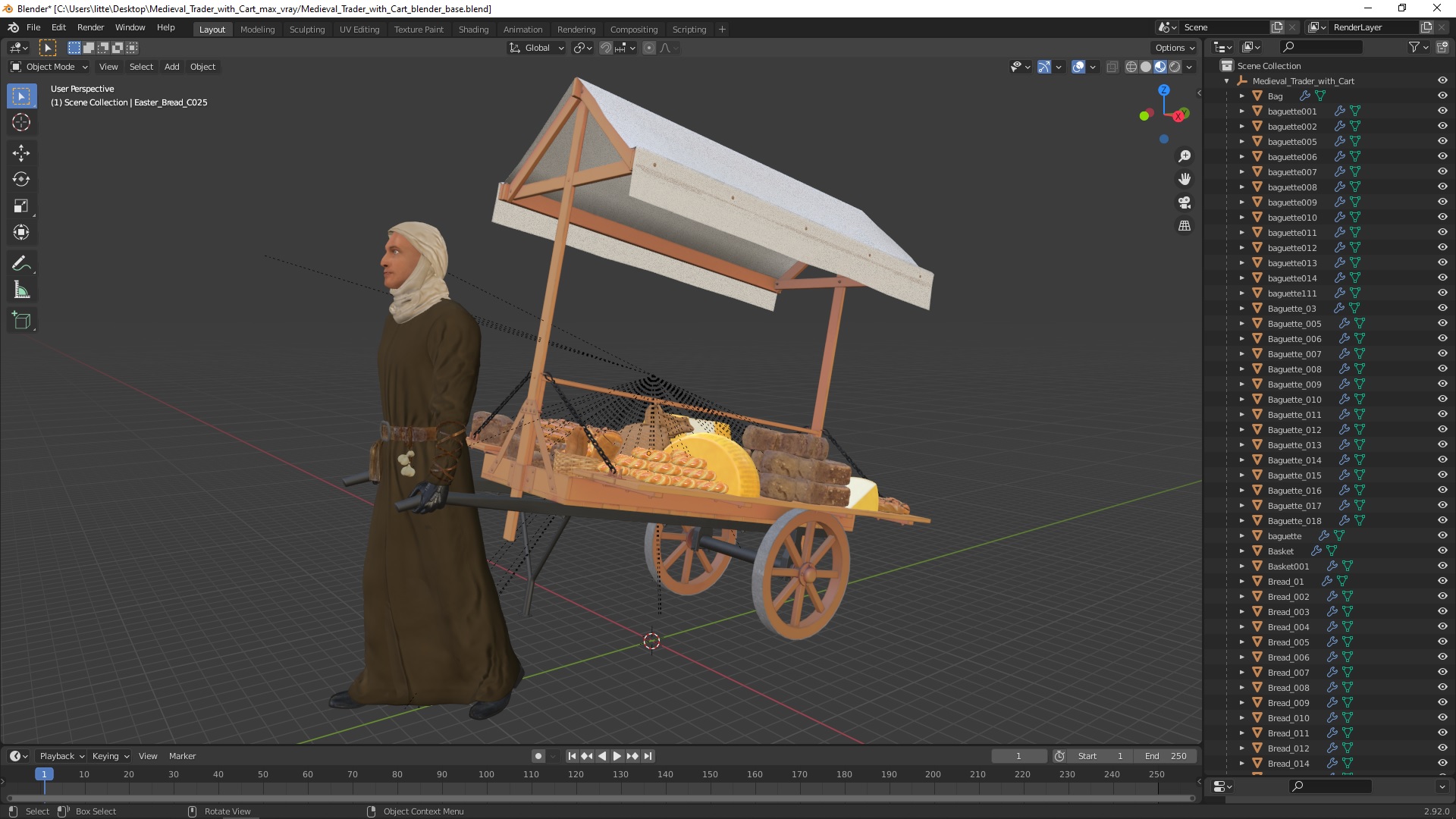Expand the Bag object tree row
1456x819 pixels.
1242,96
